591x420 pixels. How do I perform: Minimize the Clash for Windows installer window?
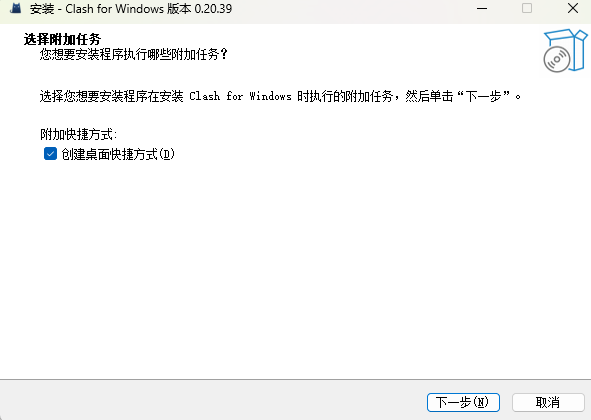click(x=482, y=8)
